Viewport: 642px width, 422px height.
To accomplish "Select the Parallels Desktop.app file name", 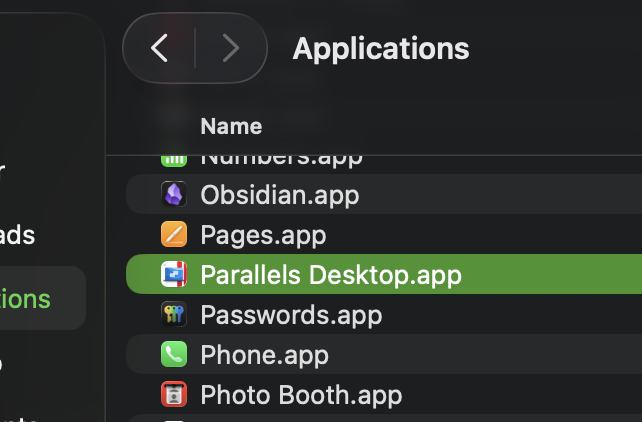I will (331, 274).
